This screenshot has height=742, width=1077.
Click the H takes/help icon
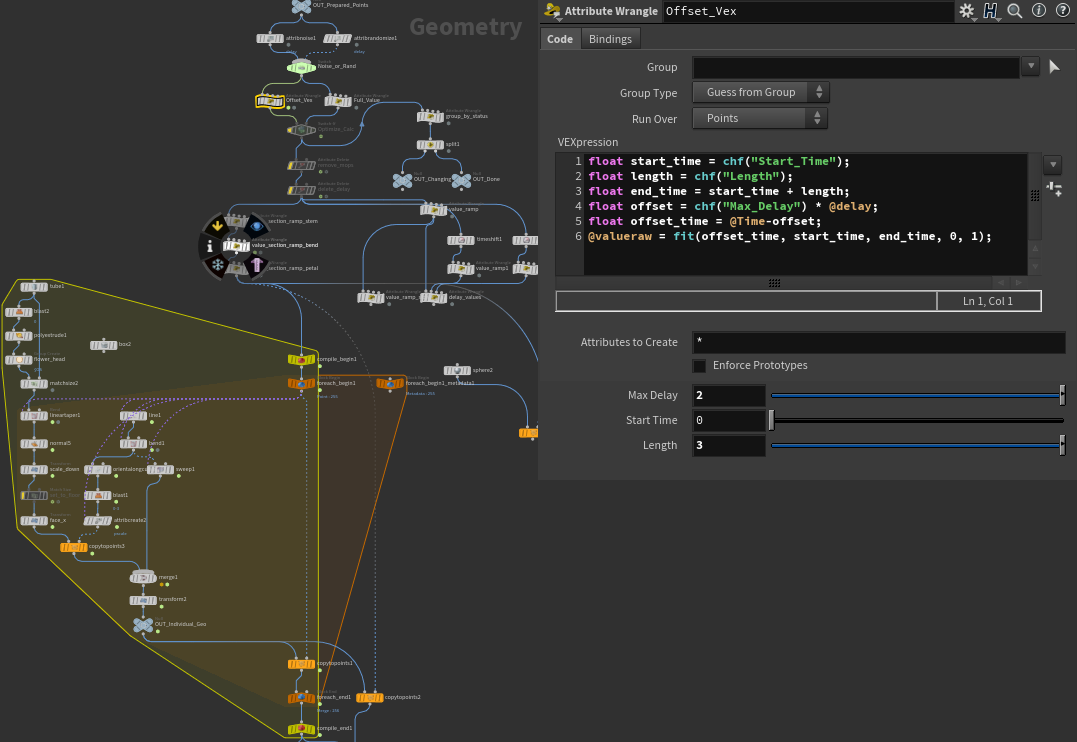(990, 11)
